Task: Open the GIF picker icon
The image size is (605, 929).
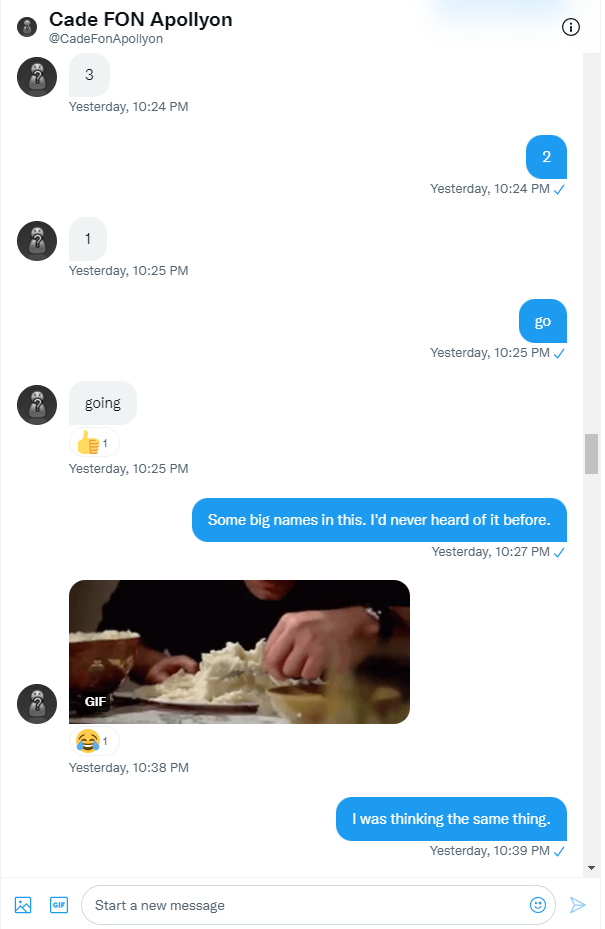Action: 58,905
